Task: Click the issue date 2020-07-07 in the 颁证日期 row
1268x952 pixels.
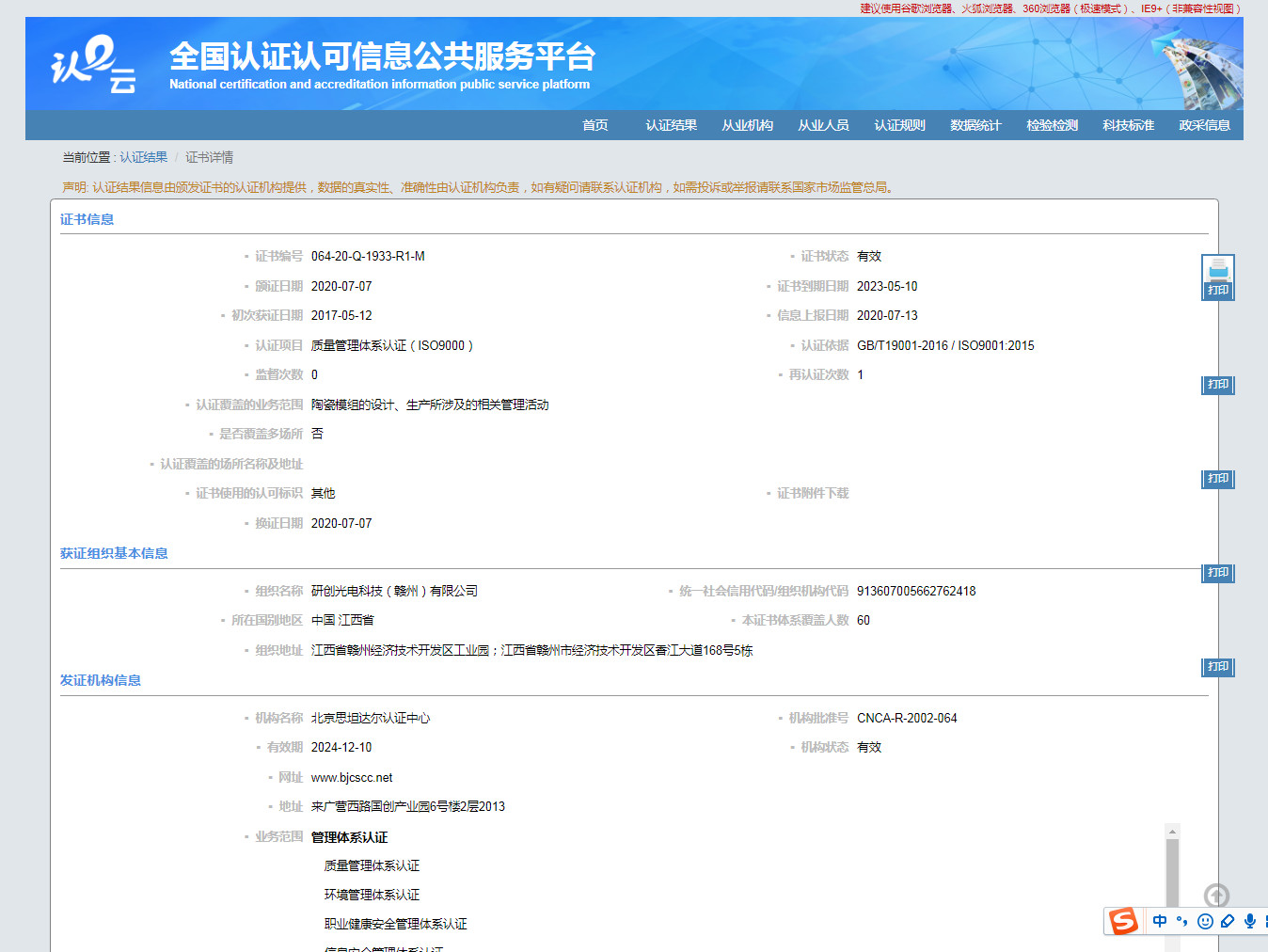Action: tap(341, 286)
